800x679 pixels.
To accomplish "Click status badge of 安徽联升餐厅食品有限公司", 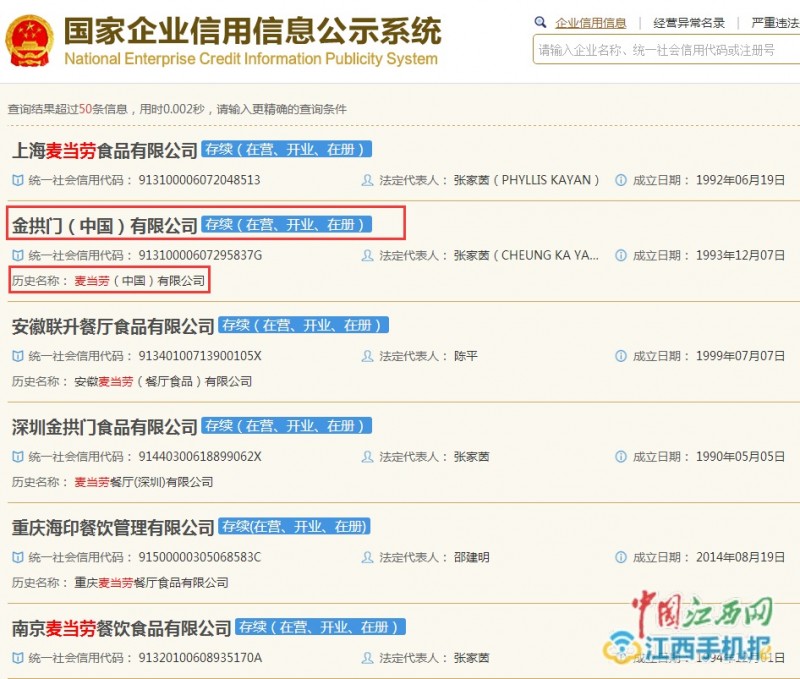I will pyautogui.click(x=304, y=325).
